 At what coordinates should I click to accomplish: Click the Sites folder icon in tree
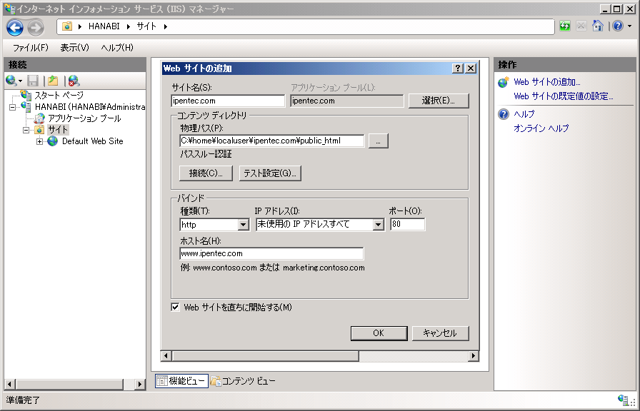[x=39, y=130]
